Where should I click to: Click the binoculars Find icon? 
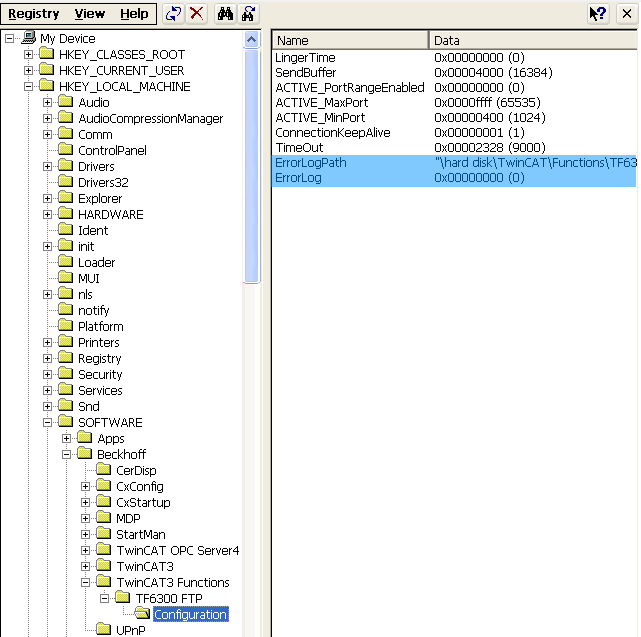226,14
